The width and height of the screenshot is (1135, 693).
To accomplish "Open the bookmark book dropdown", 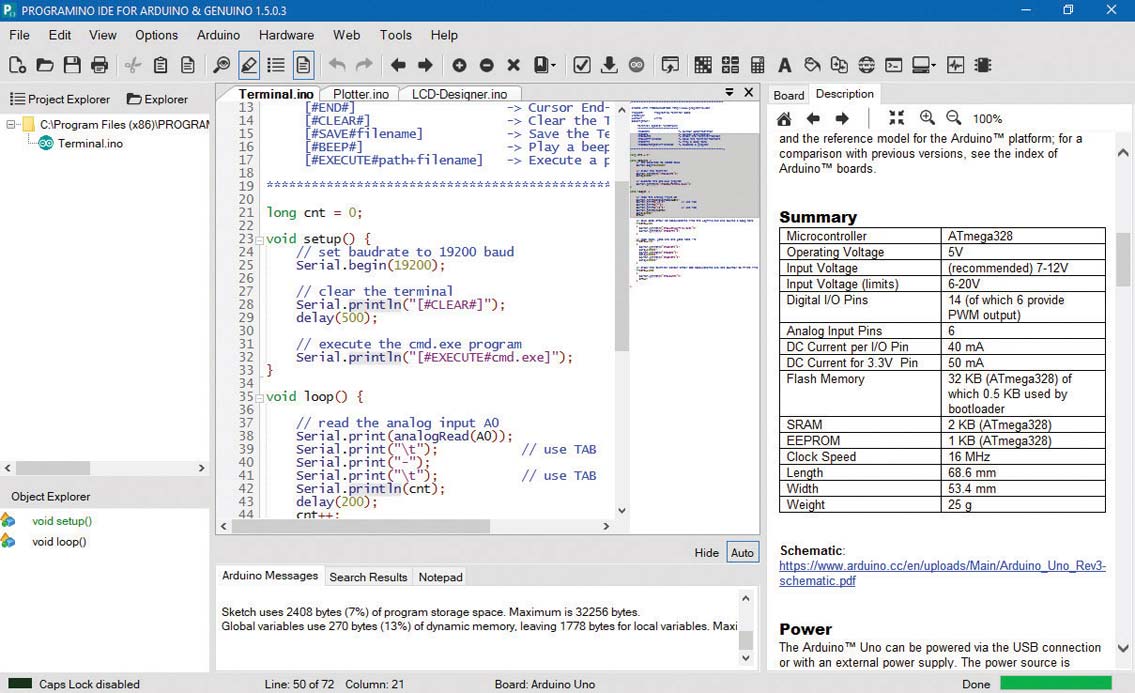I will coord(544,65).
